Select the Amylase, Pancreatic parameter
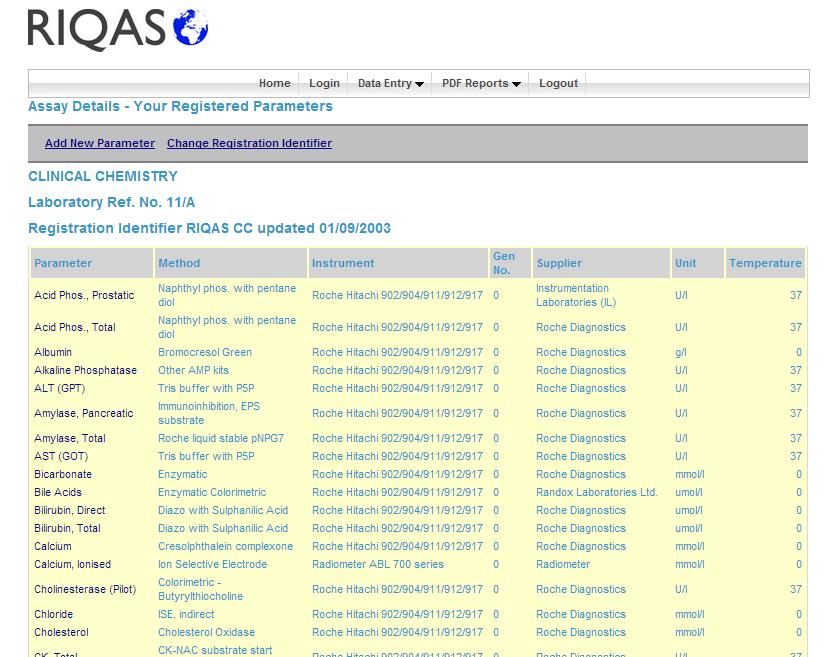Viewport: 831px width, 657px height. pos(84,413)
